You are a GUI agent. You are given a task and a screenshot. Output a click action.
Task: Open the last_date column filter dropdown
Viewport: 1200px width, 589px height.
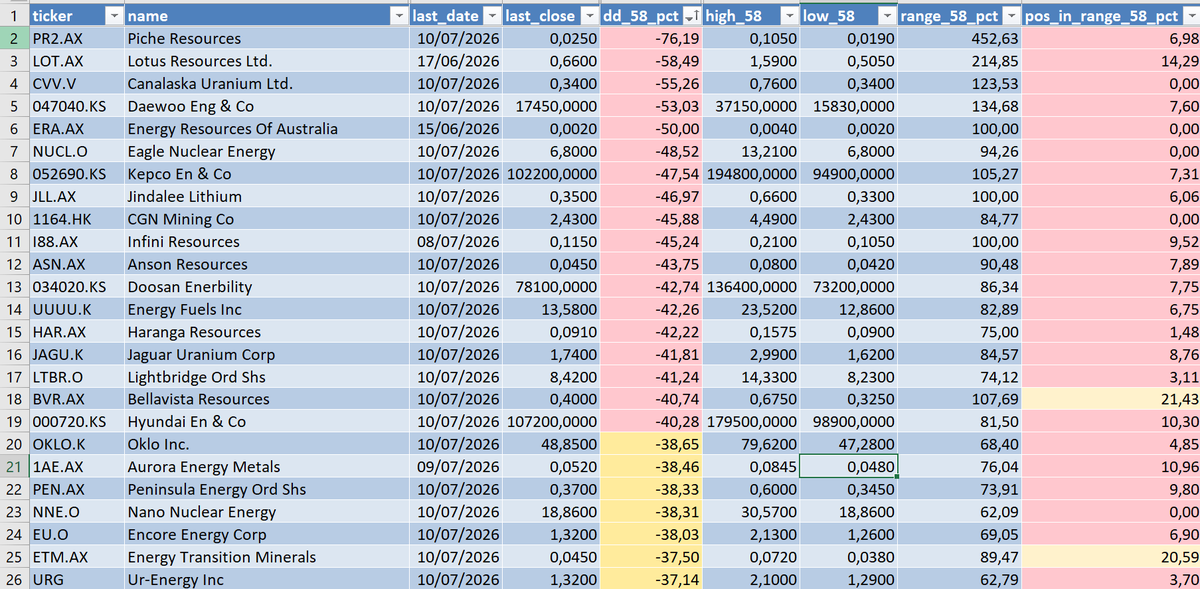490,16
